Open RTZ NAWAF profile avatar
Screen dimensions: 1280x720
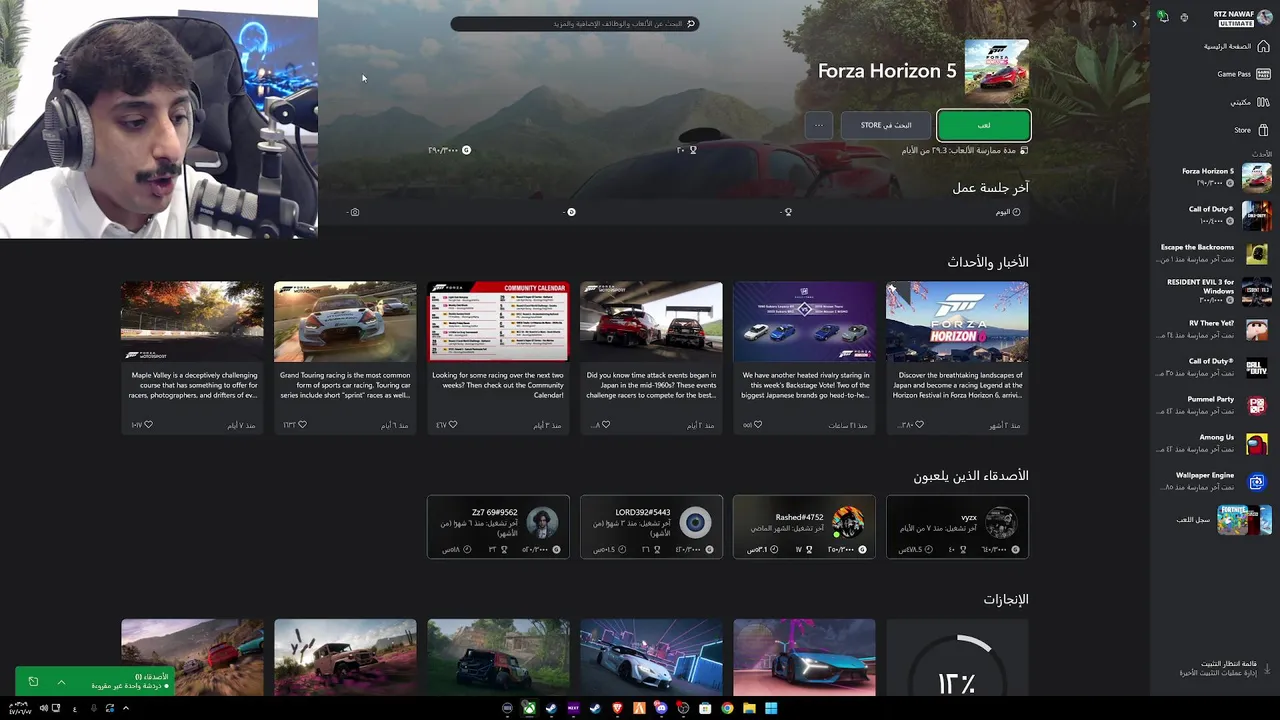1264,17
